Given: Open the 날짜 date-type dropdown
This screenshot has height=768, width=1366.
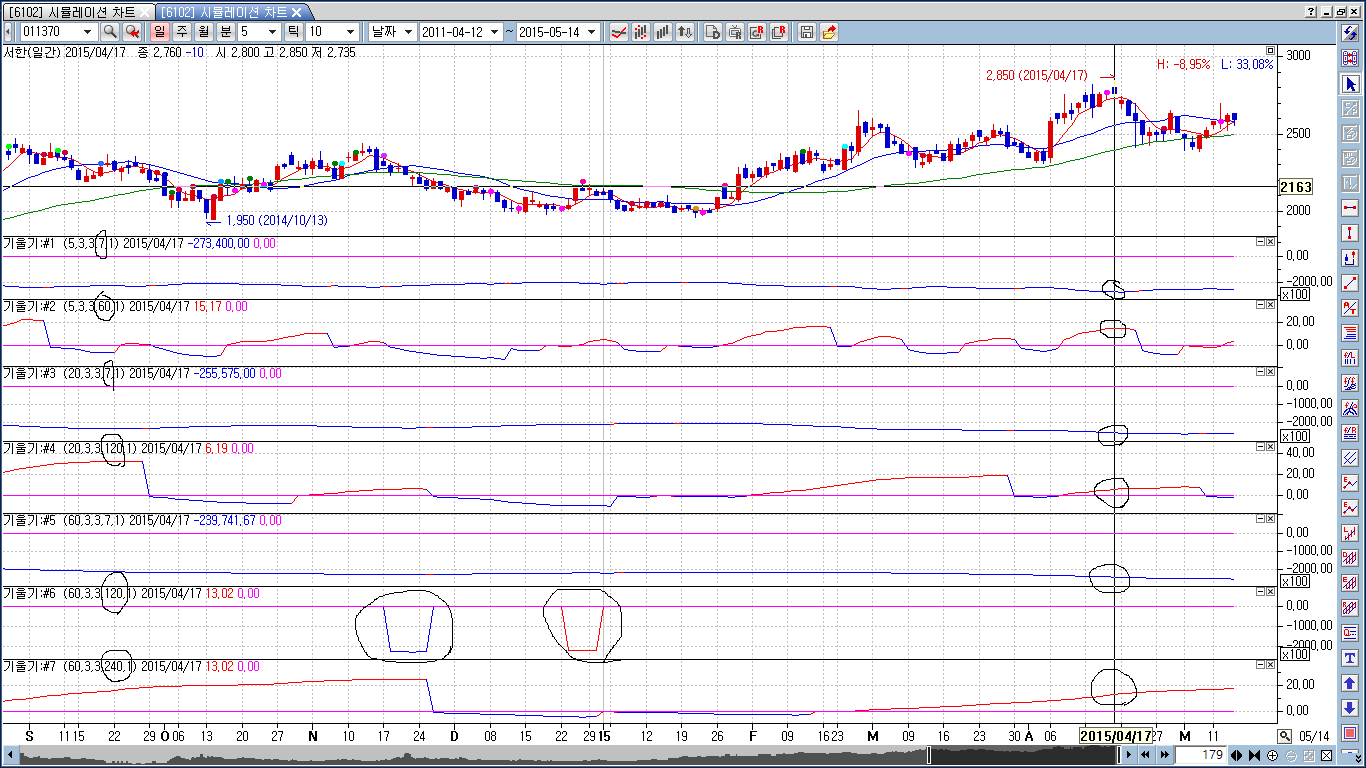Looking at the screenshot, I should (x=408, y=32).
